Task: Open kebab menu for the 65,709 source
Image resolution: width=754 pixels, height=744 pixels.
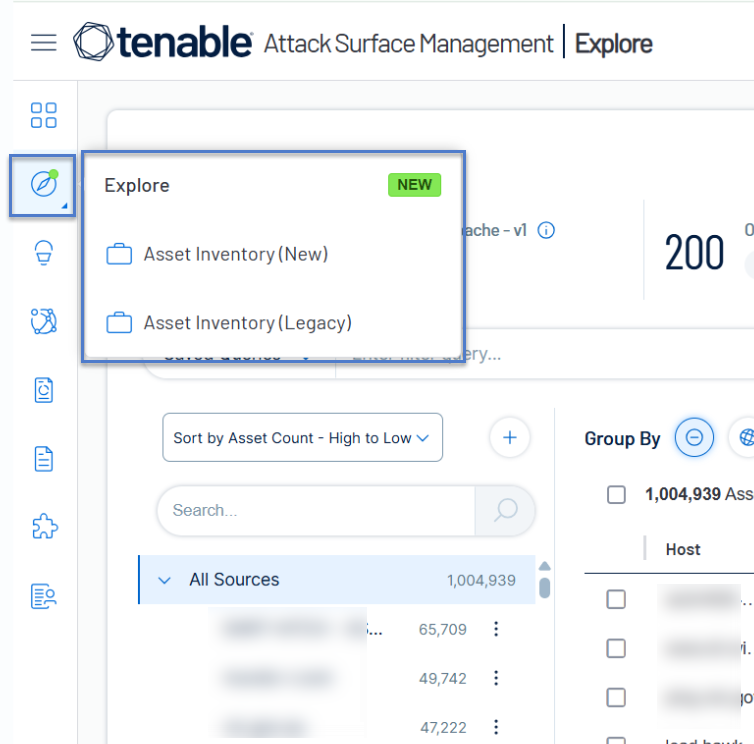Action: [x=496, y=629]
